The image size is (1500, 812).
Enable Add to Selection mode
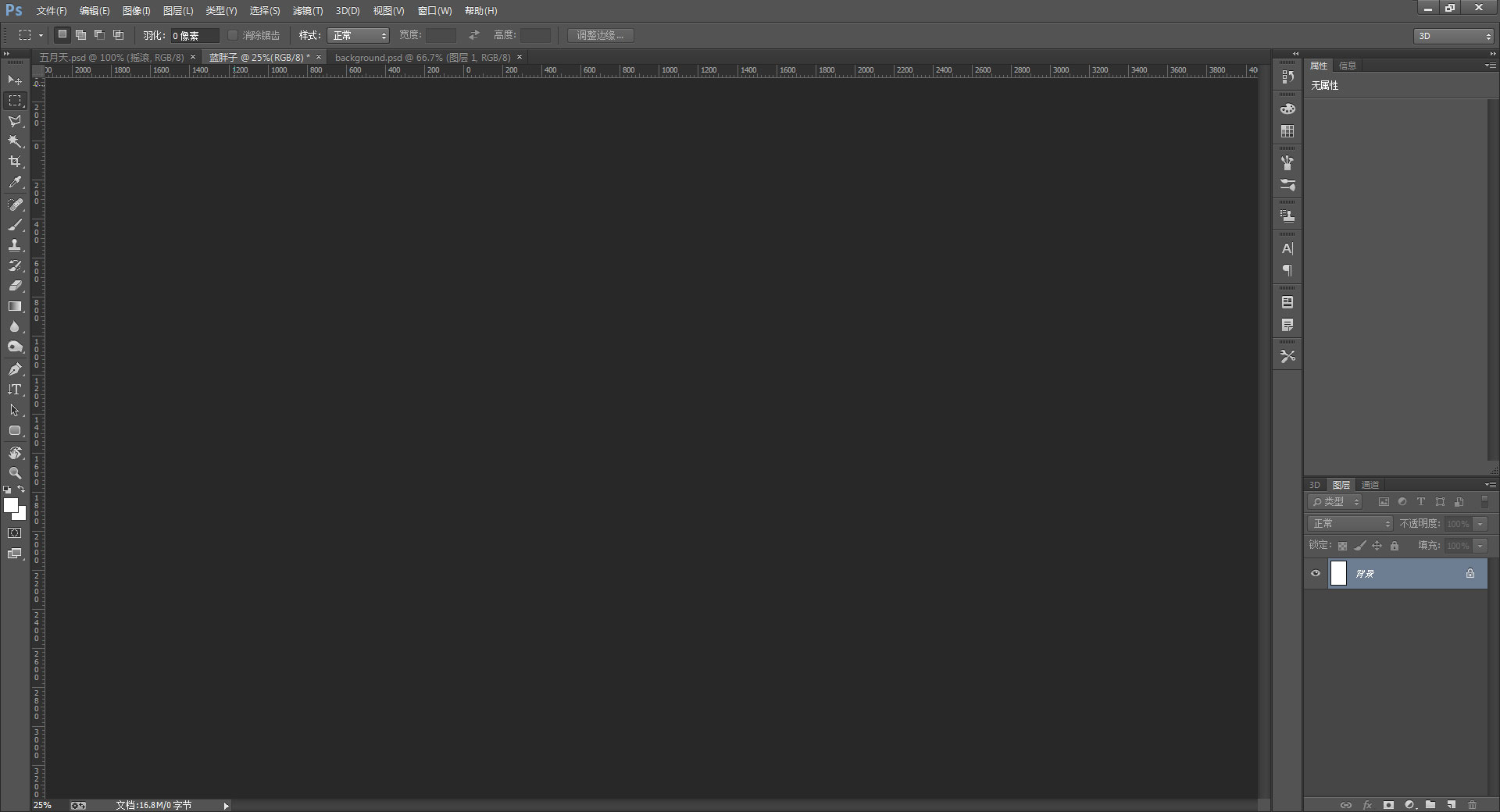pyautogui.click(x=81, y=35)
